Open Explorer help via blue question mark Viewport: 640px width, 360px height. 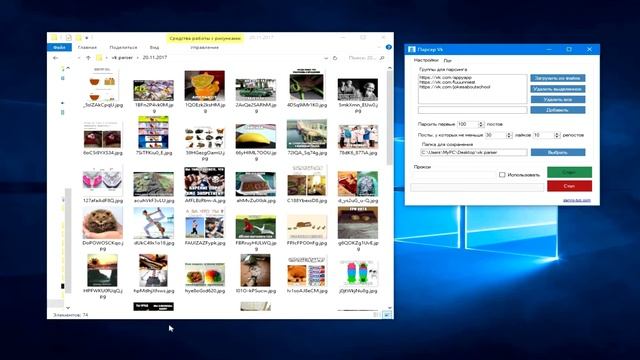point(389,47)
